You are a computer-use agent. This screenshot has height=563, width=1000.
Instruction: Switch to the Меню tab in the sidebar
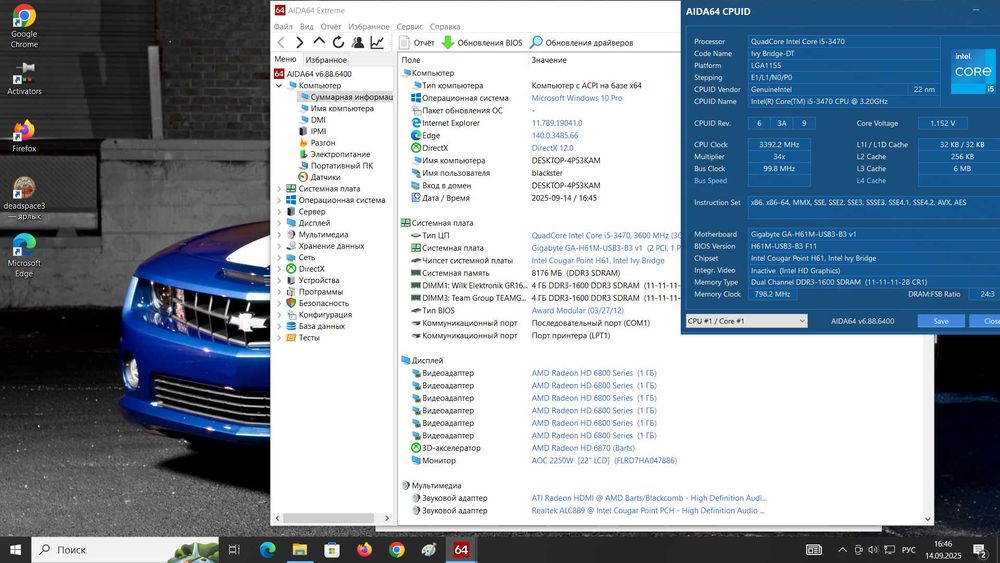coord(285,59)
